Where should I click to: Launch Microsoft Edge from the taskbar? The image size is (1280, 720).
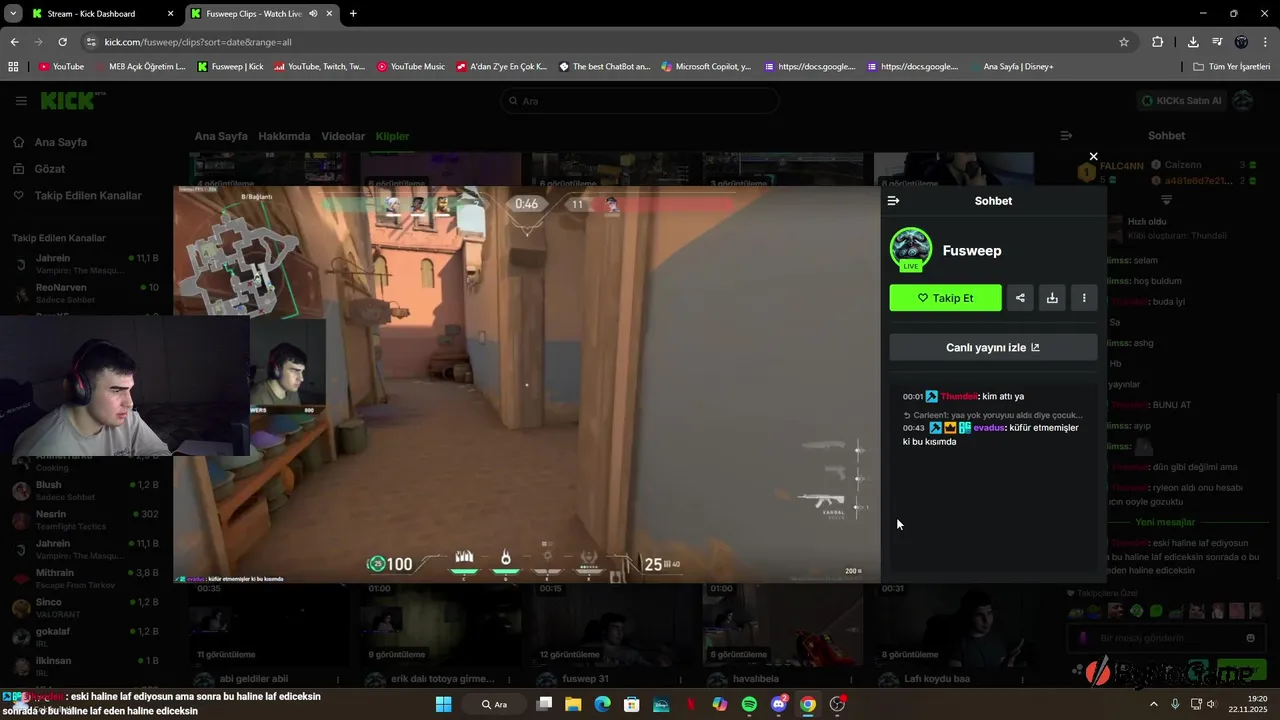pyautogui.click(x=602, y=704)
